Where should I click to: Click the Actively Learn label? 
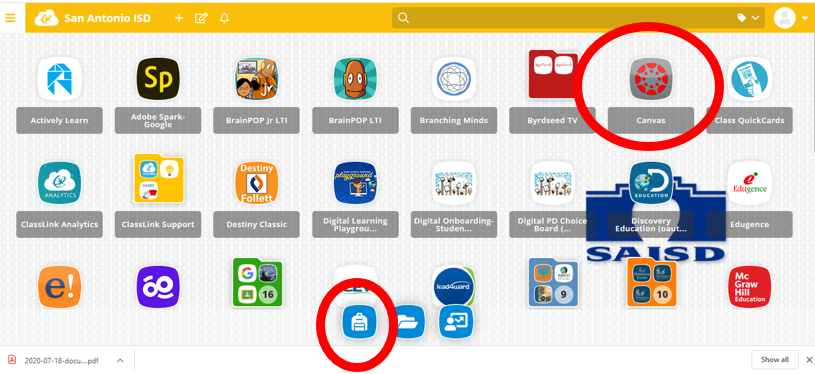(59, 121)
